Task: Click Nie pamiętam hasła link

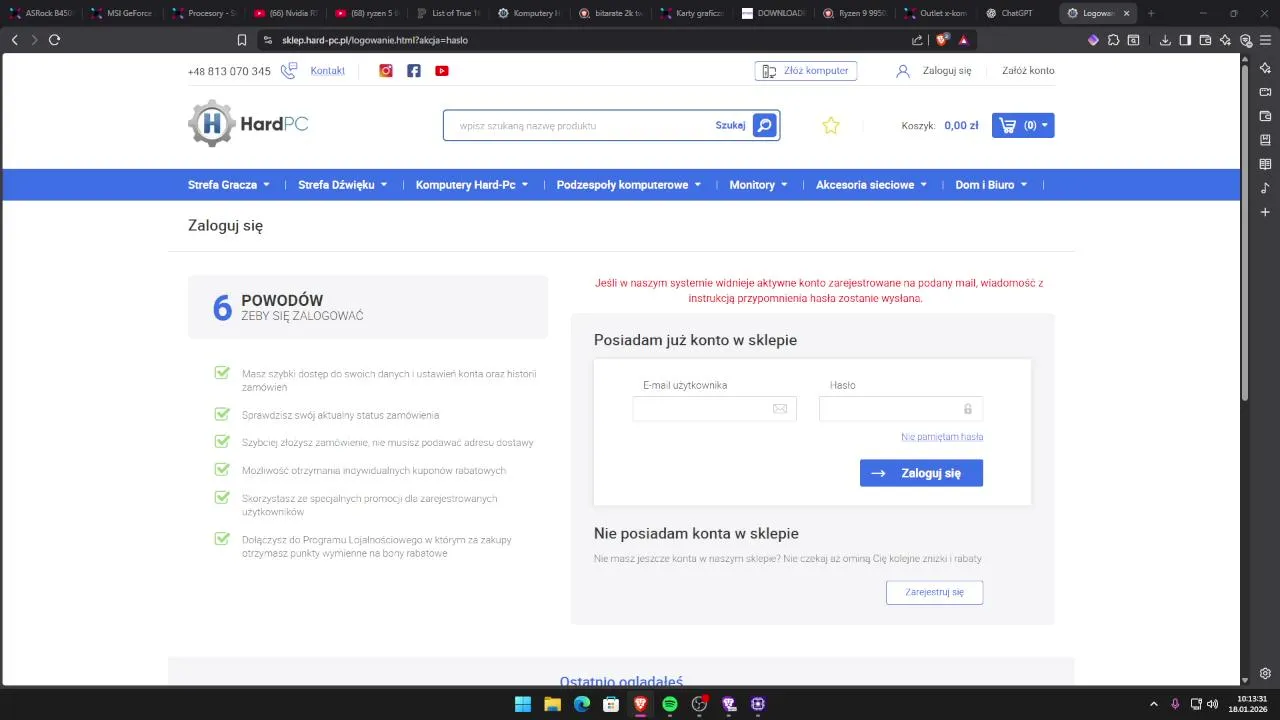Action: click(x=942, y=437)
